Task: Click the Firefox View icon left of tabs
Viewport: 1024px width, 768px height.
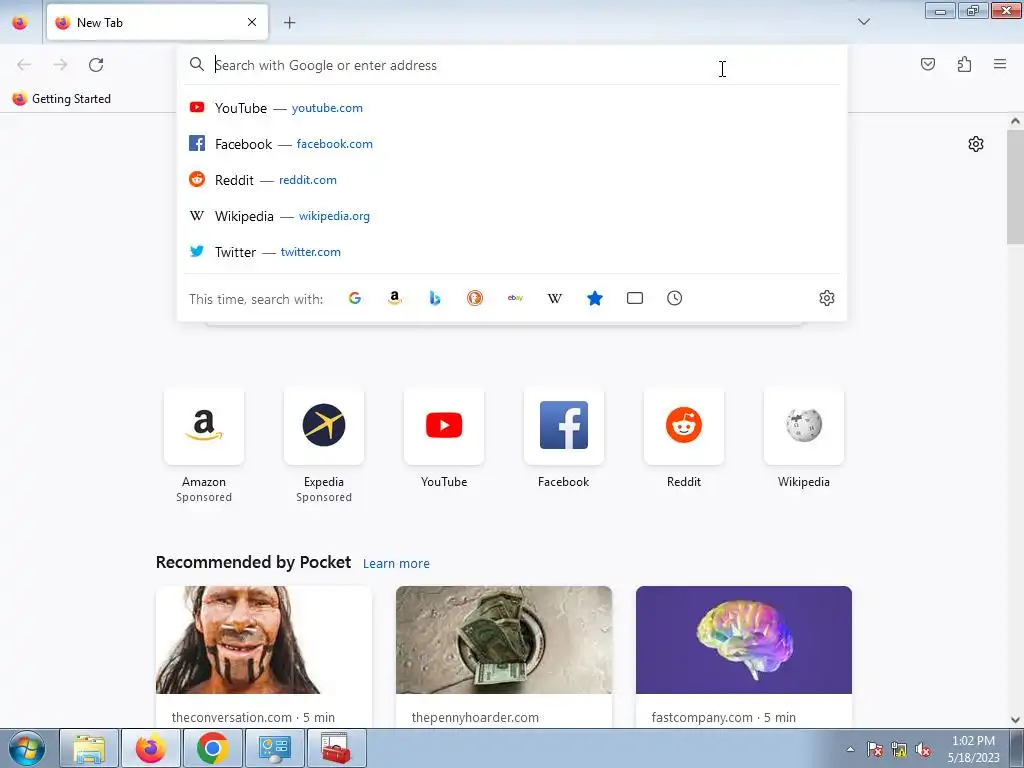Action: 20,22
